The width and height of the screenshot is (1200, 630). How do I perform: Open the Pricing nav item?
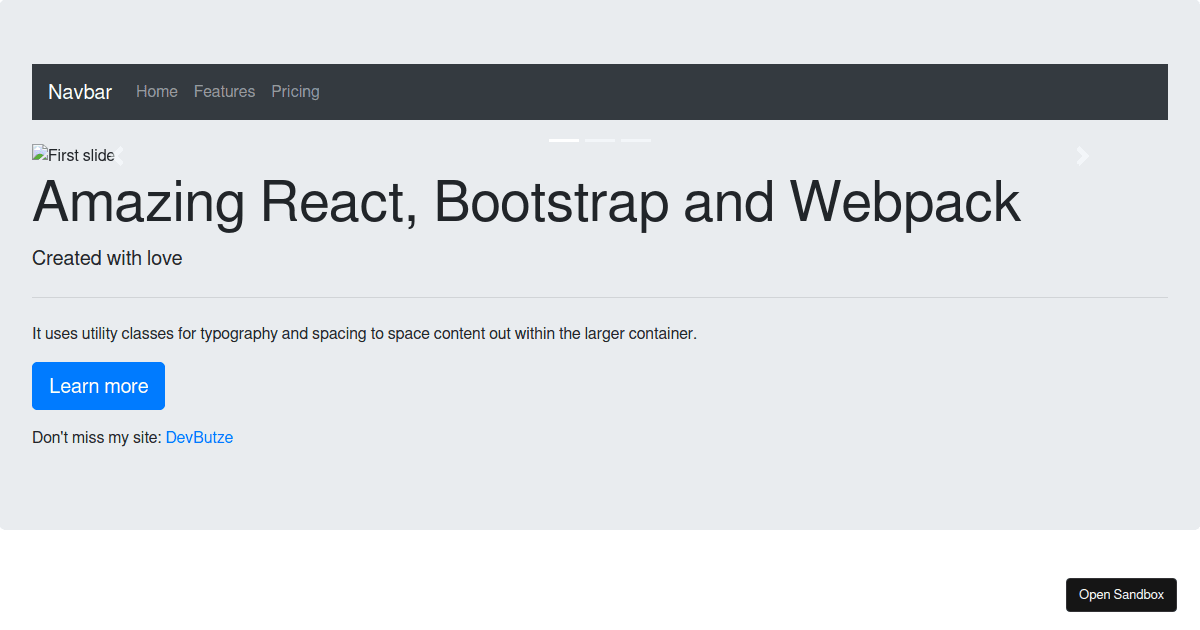click(295, 92)
